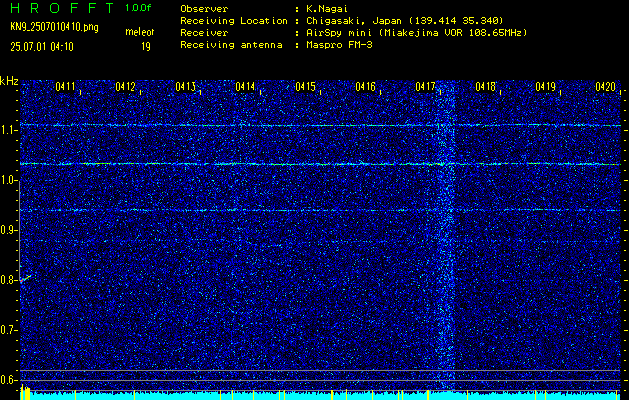Screen dimensions: 629x400
Task: Select the 0415 time marker
Action: [305, 86]
